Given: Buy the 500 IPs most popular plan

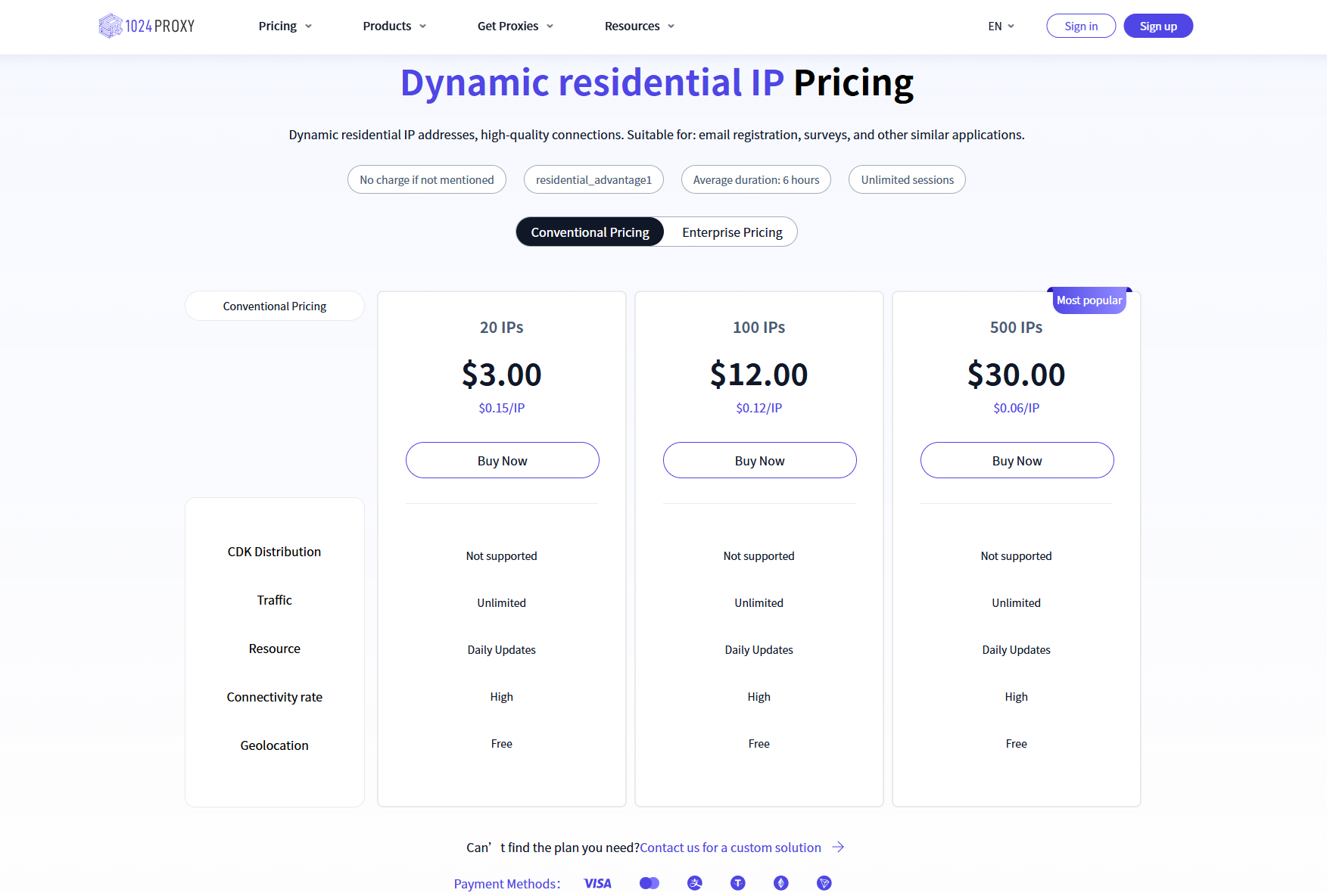Looking at the screenshot, I should 1017,460.
